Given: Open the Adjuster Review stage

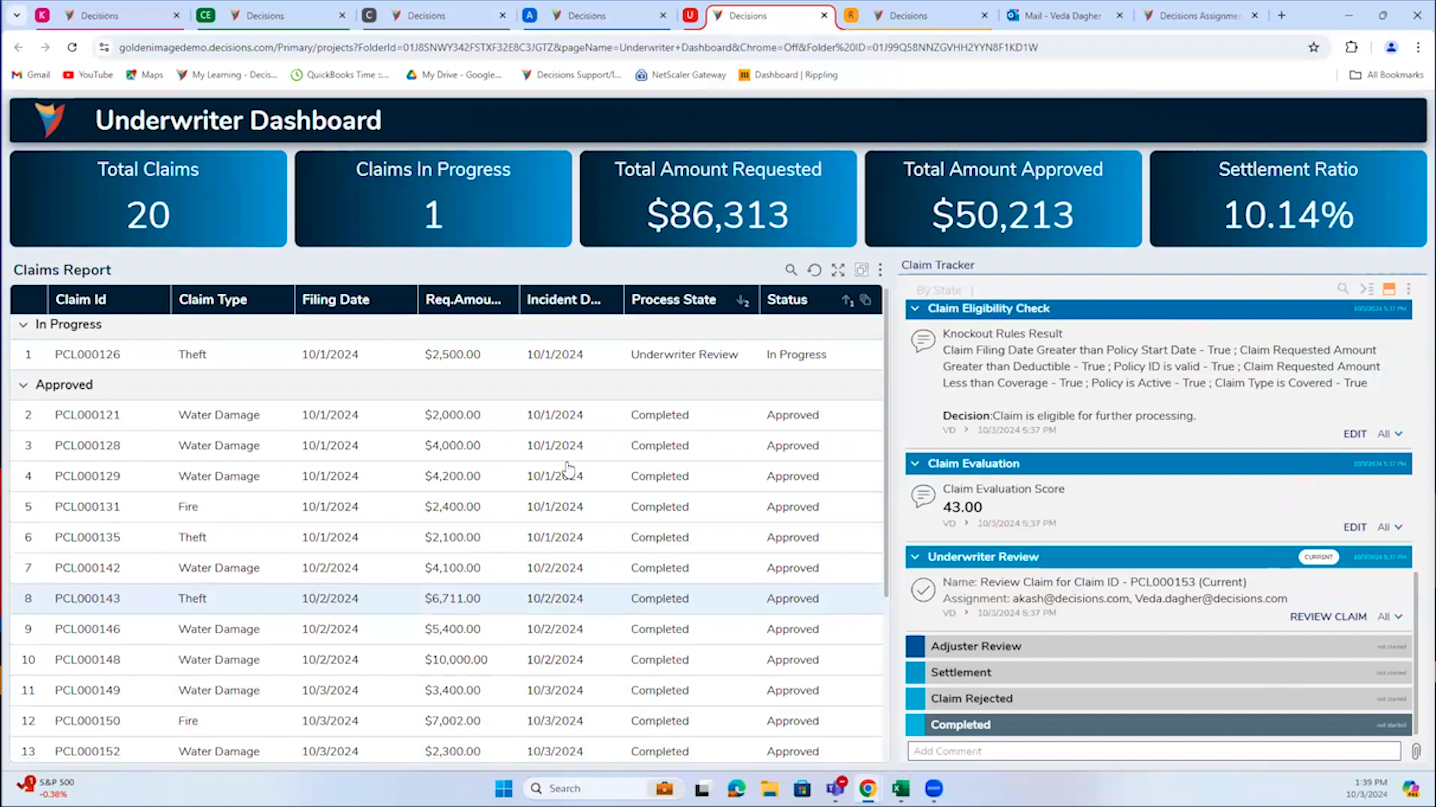Looking at the screenshot, I should coord(1158,647).
